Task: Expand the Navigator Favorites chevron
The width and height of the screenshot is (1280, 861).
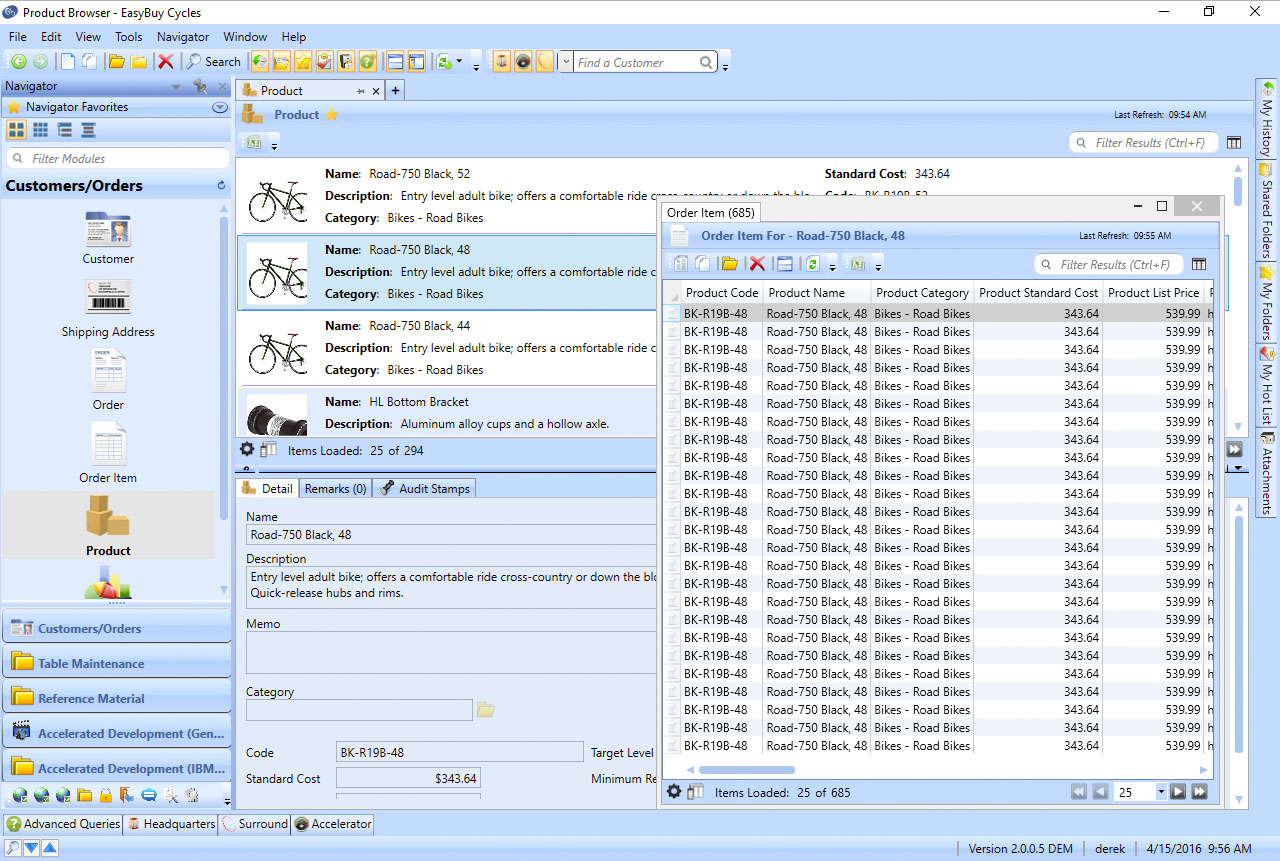Action: point(220,107)
